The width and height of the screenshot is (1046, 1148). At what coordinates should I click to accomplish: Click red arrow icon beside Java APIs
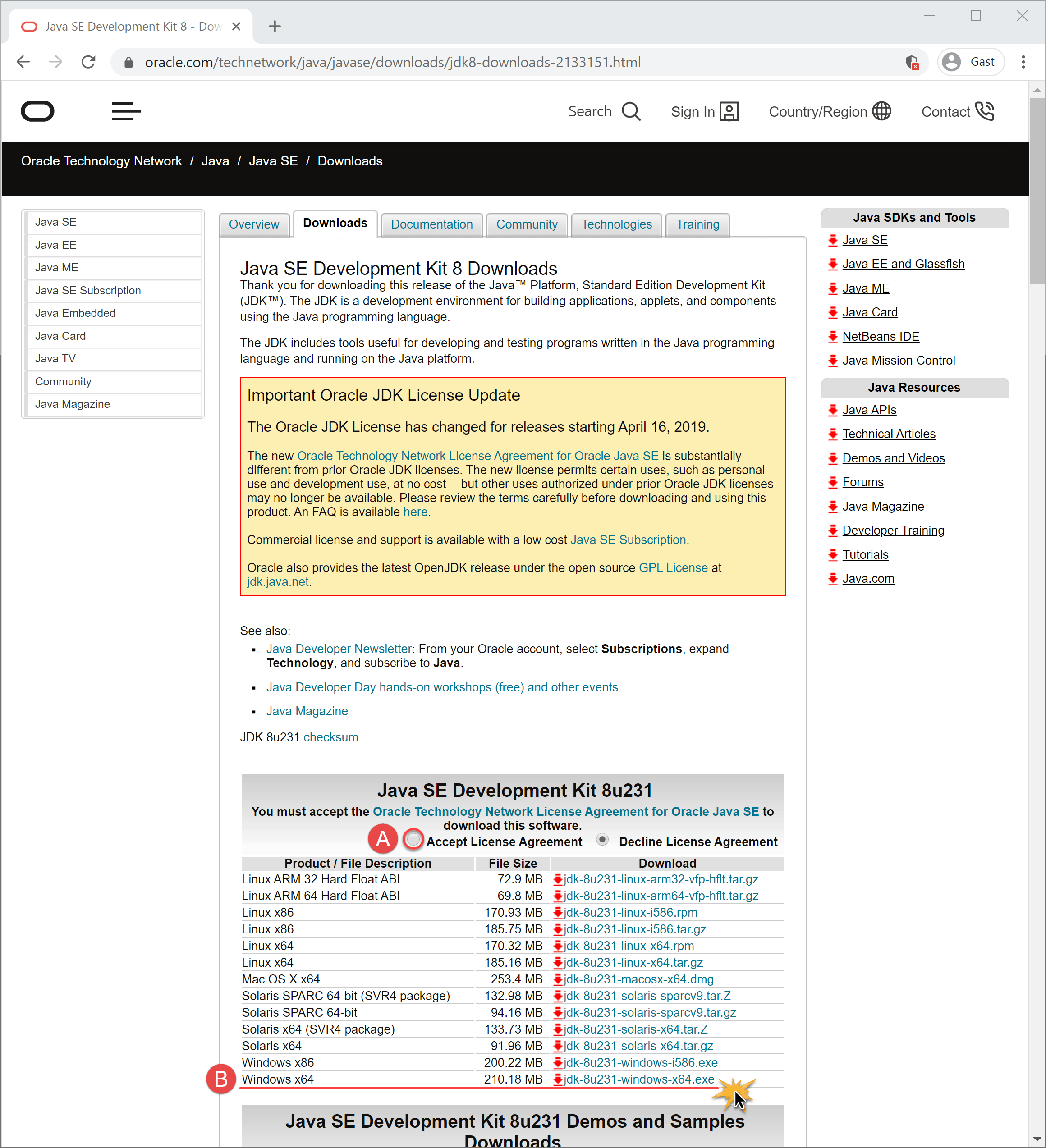coord(833,410)
